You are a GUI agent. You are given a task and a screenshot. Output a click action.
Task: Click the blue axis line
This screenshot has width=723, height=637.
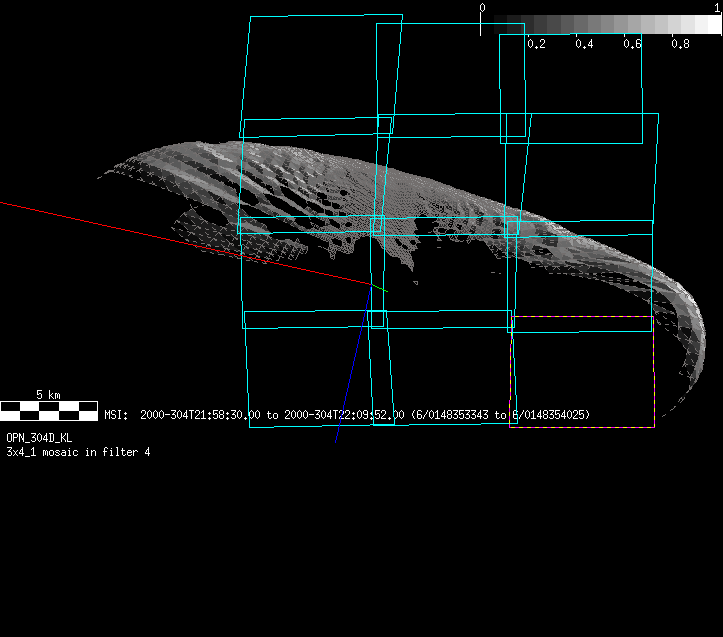click(353, 364)
